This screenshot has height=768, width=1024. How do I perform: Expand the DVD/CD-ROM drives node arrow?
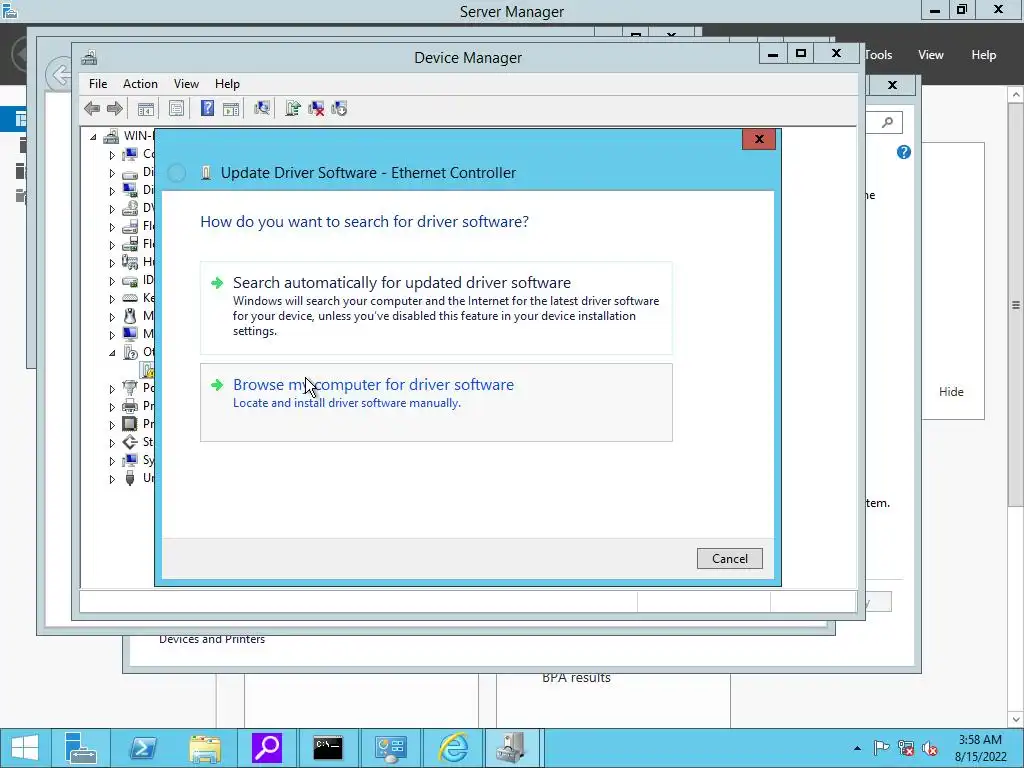coord(112,209)
